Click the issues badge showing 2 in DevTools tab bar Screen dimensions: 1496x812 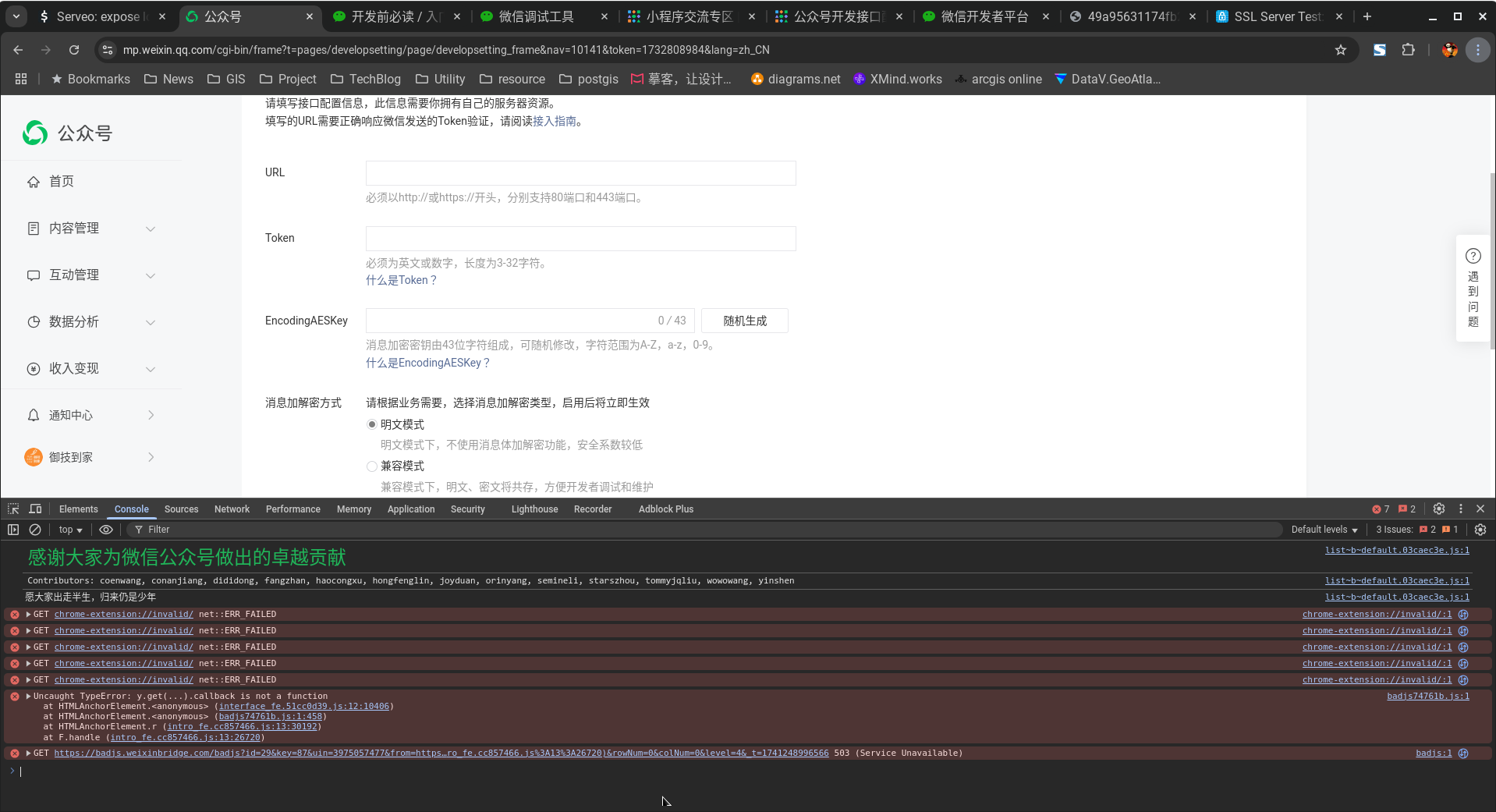pos(1407,509)
